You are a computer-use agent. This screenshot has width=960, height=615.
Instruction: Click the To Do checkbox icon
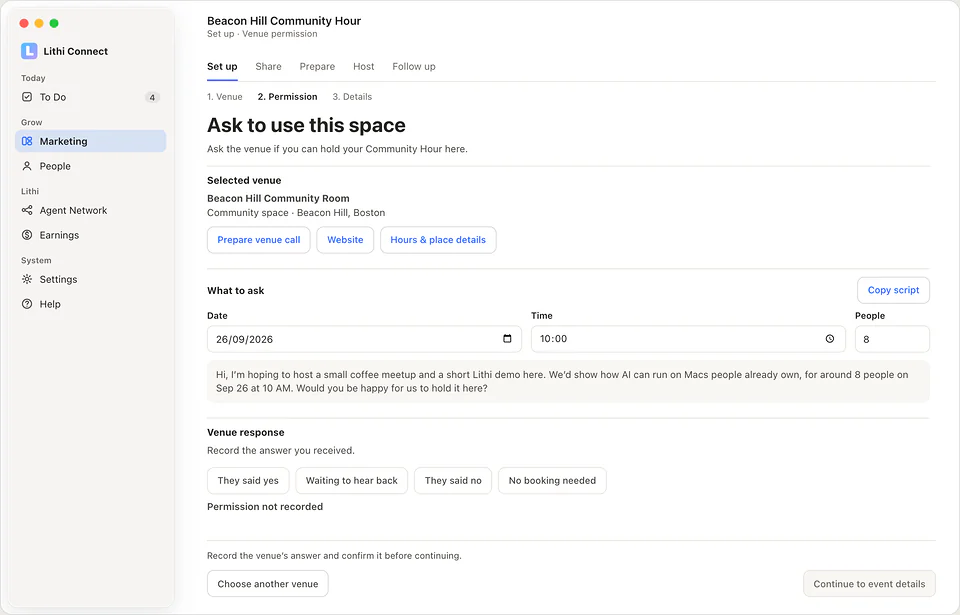click(27, 97)
